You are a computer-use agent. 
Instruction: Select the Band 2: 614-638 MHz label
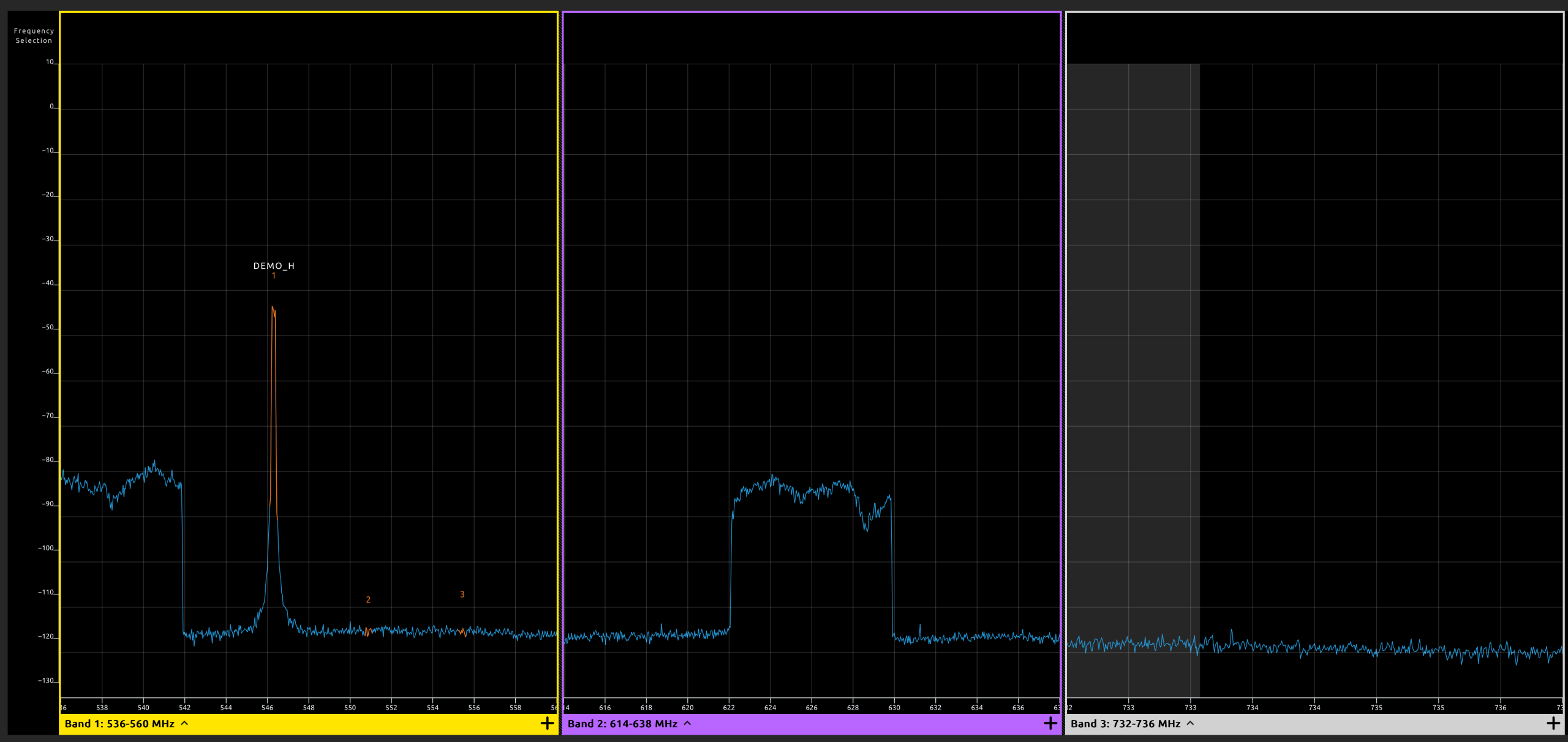(622, 724)
